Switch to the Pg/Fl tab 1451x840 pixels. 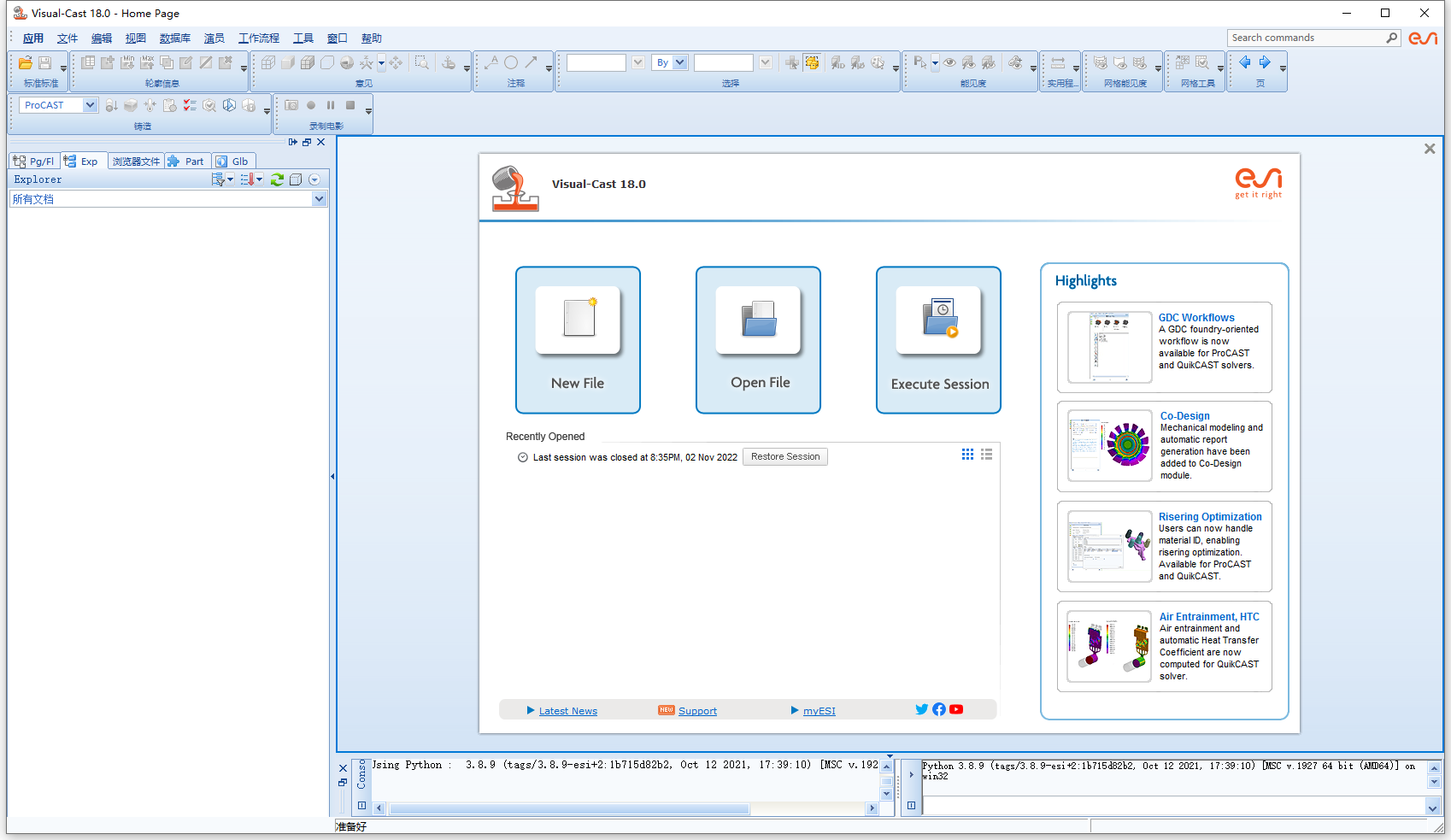[34, 162]
